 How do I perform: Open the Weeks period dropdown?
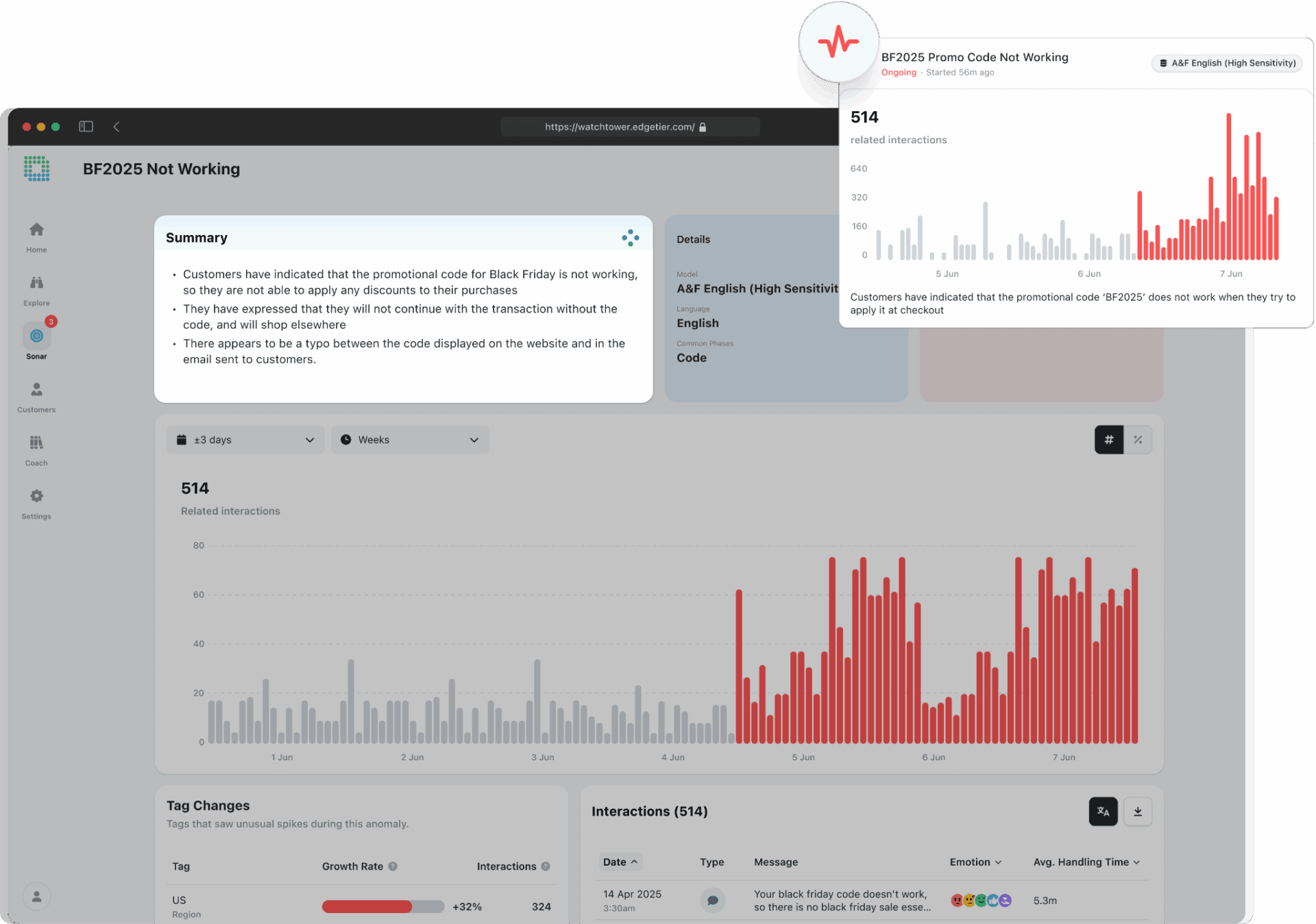pyautogui.click(x=410, y=440)
